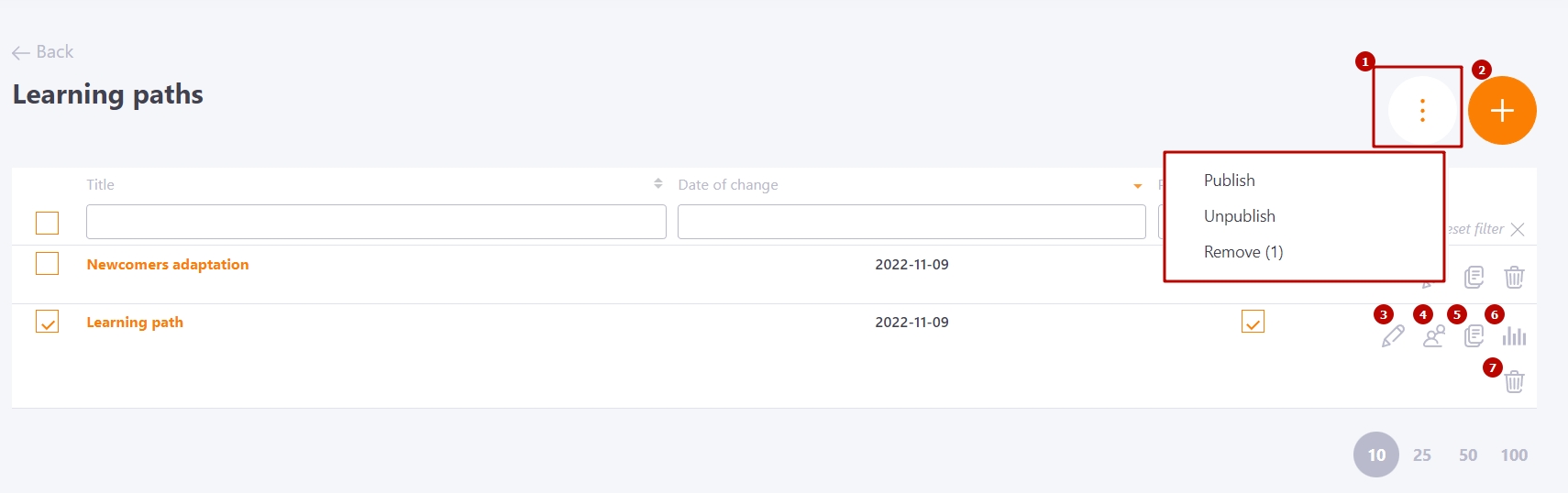This screenshot has width=1568, height=493.
Task: Delete Newcomers adaptation with trash icon
Action: point(1514,277)
